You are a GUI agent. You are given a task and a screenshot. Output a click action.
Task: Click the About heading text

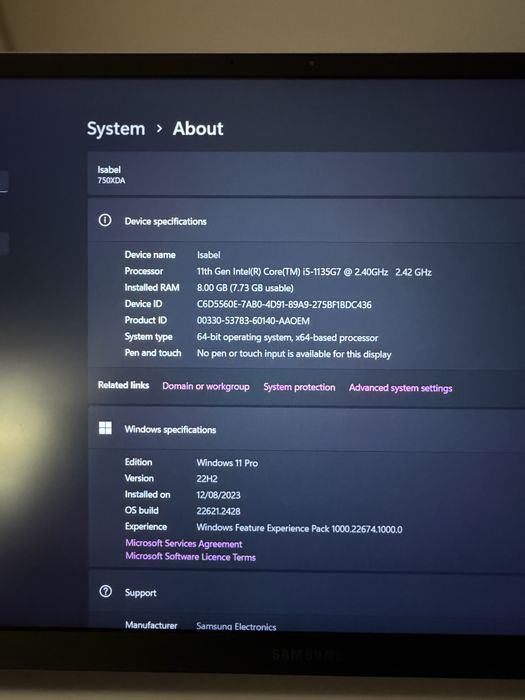click(198, 129)
